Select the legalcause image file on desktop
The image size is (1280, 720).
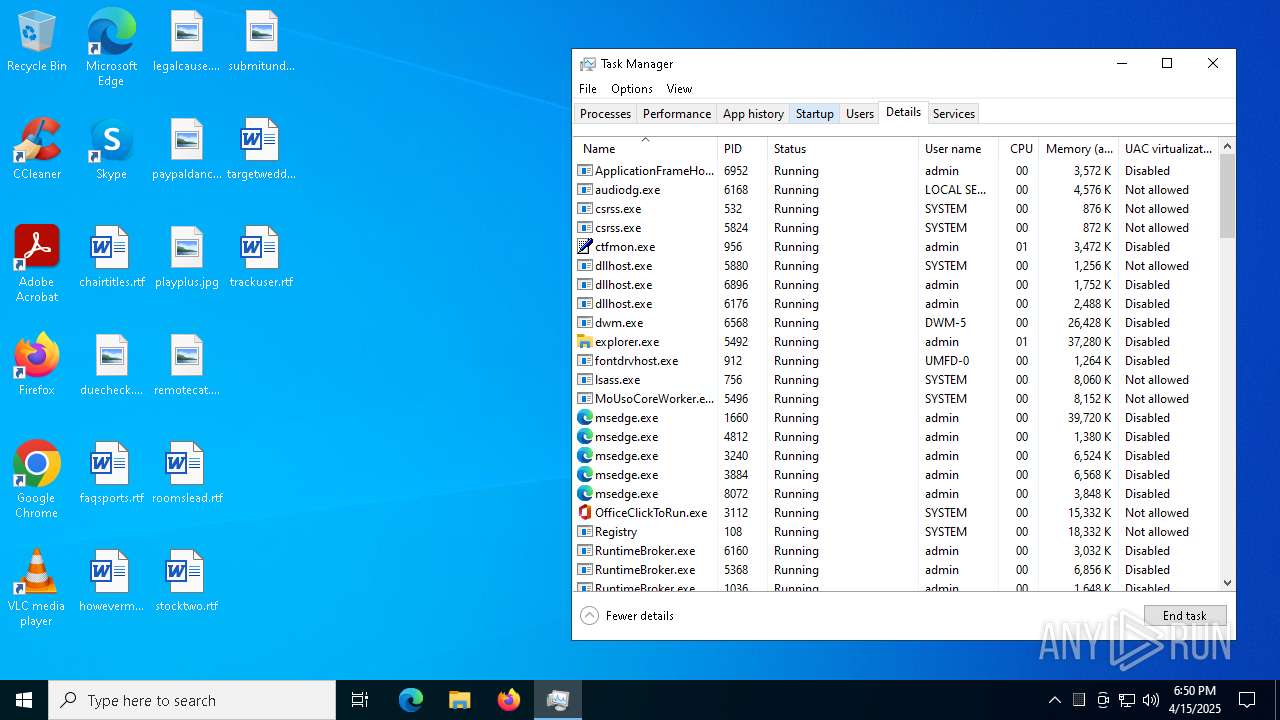pos(186,43)
